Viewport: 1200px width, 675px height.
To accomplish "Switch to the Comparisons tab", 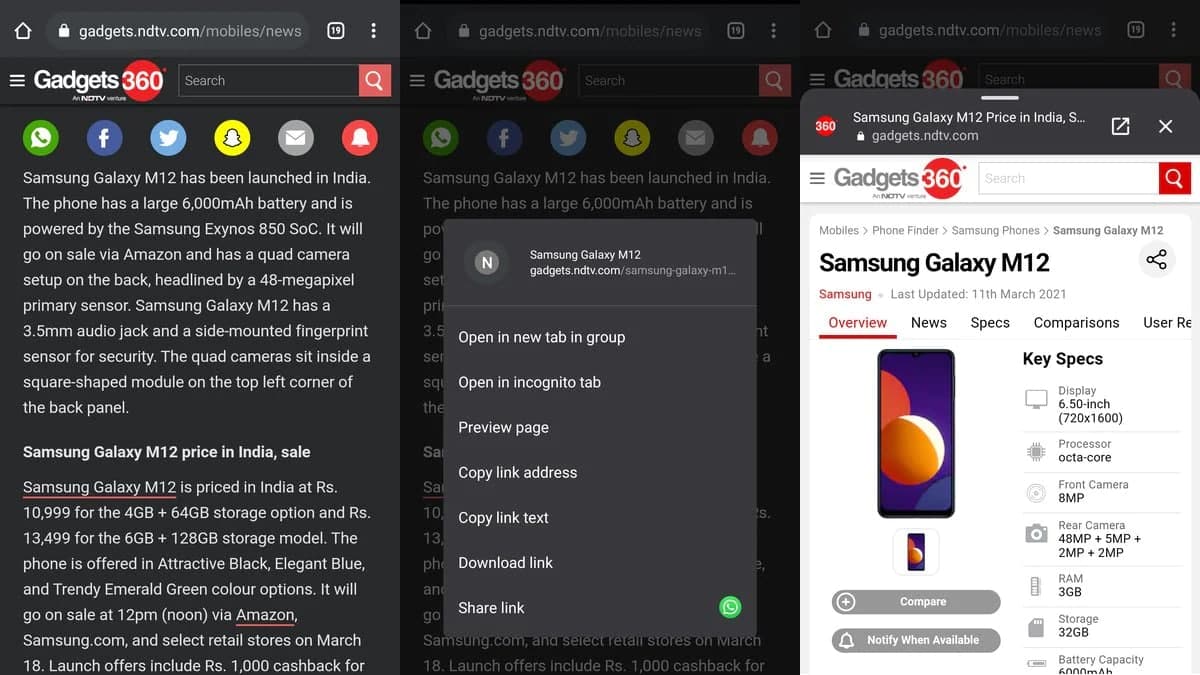I will [1076, 322].
